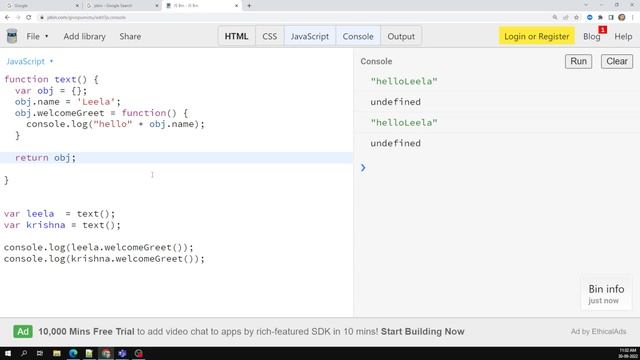The height and width of the screenshot is (360, 640).
Task: Close the Google tab
Action: 77,6
